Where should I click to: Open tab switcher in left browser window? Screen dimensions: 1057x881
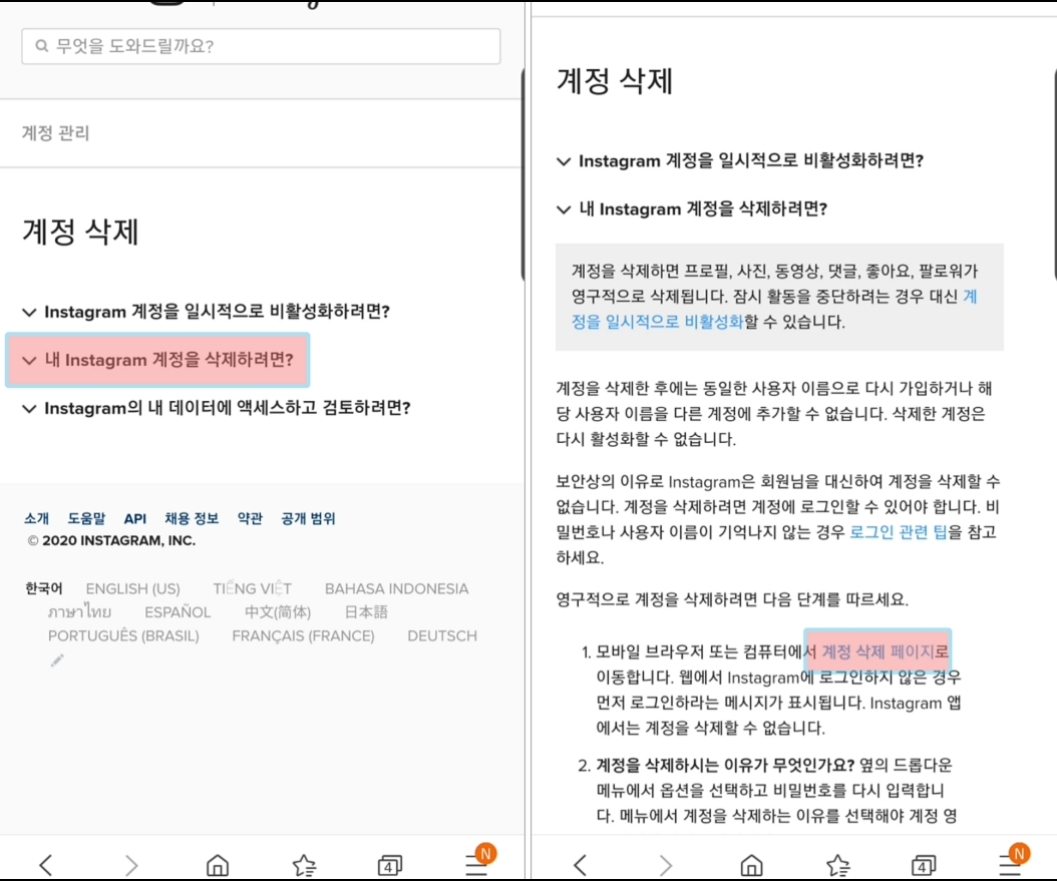pyautogui.click(x=390, y=865)
